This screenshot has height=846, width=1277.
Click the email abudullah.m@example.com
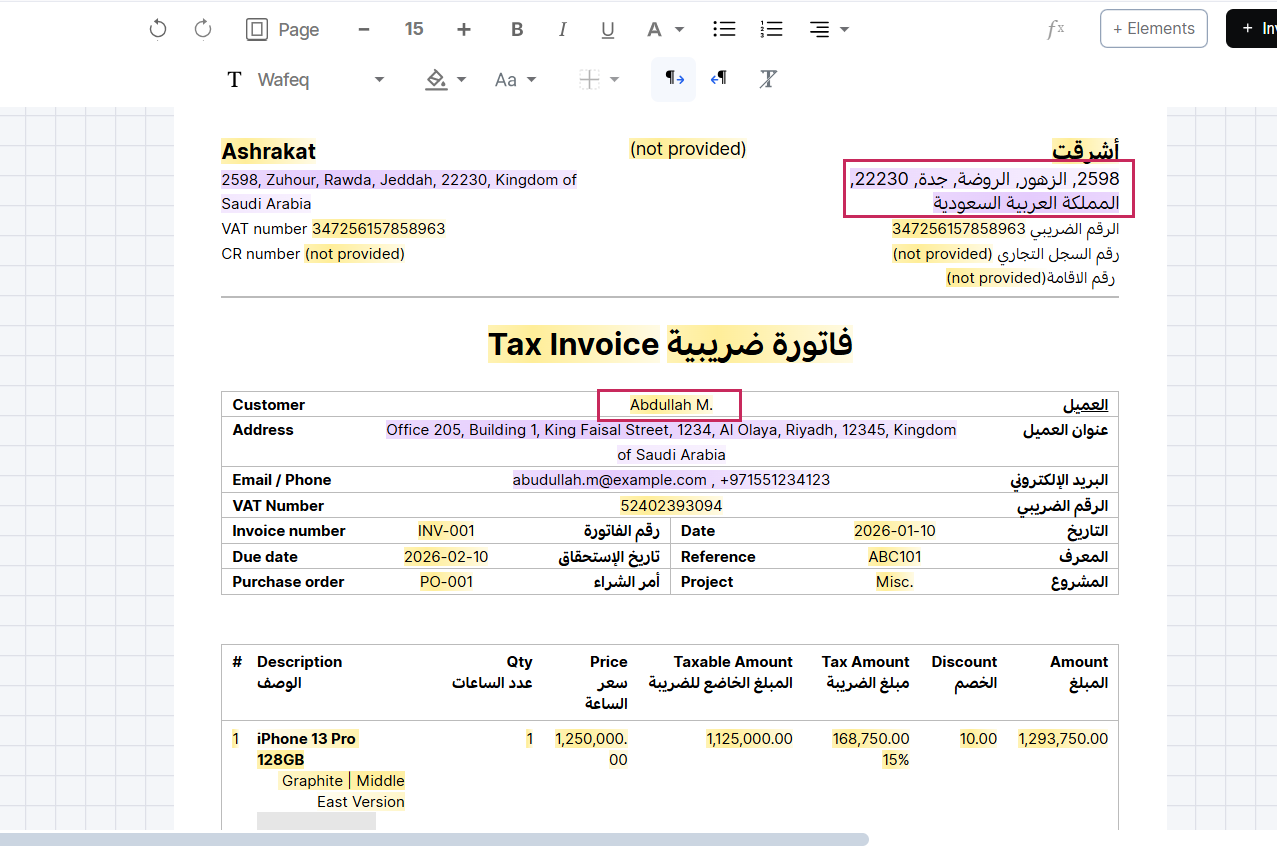pos(609,480)
